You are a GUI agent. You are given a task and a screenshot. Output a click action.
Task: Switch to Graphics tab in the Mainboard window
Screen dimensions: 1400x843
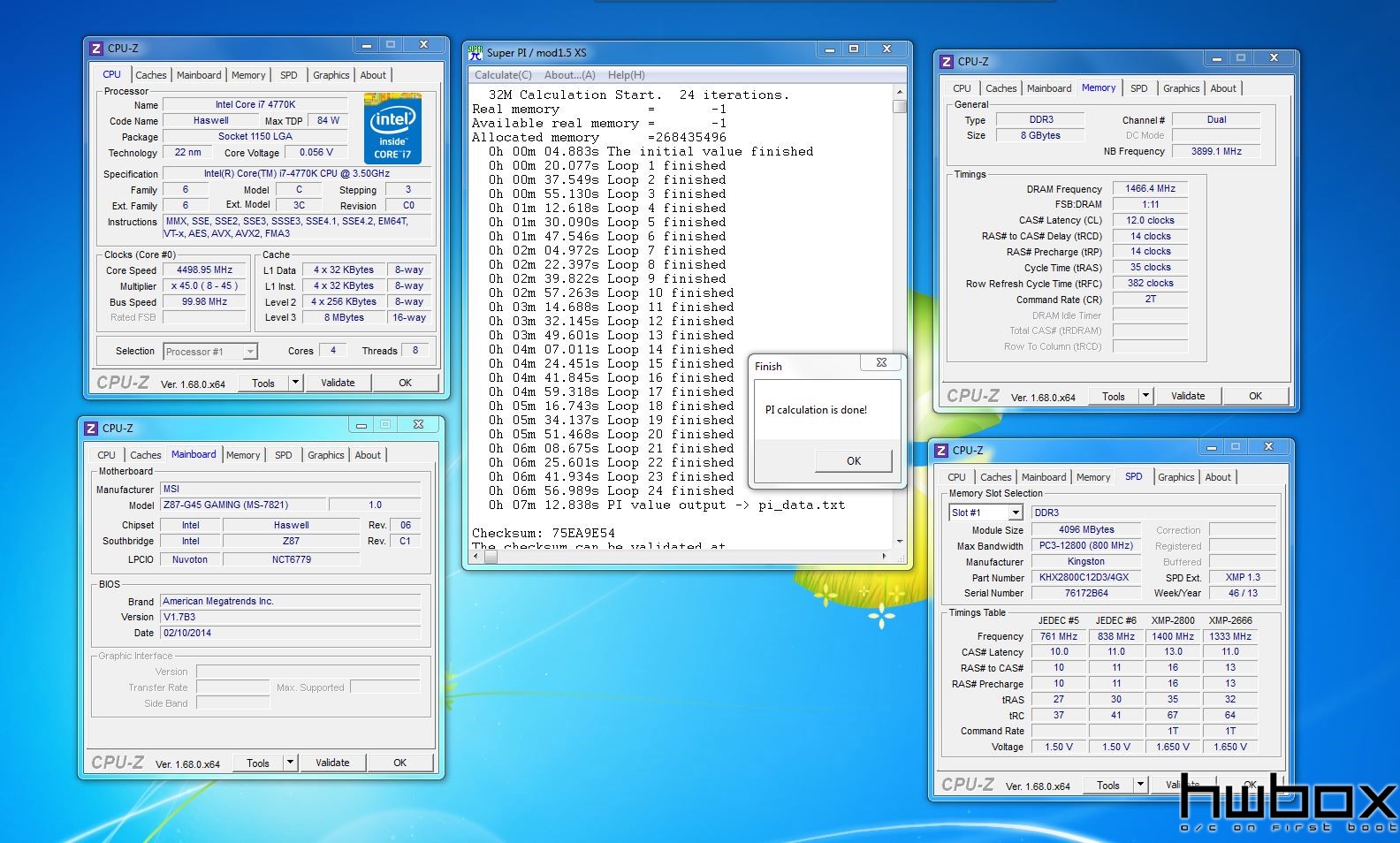326,455
